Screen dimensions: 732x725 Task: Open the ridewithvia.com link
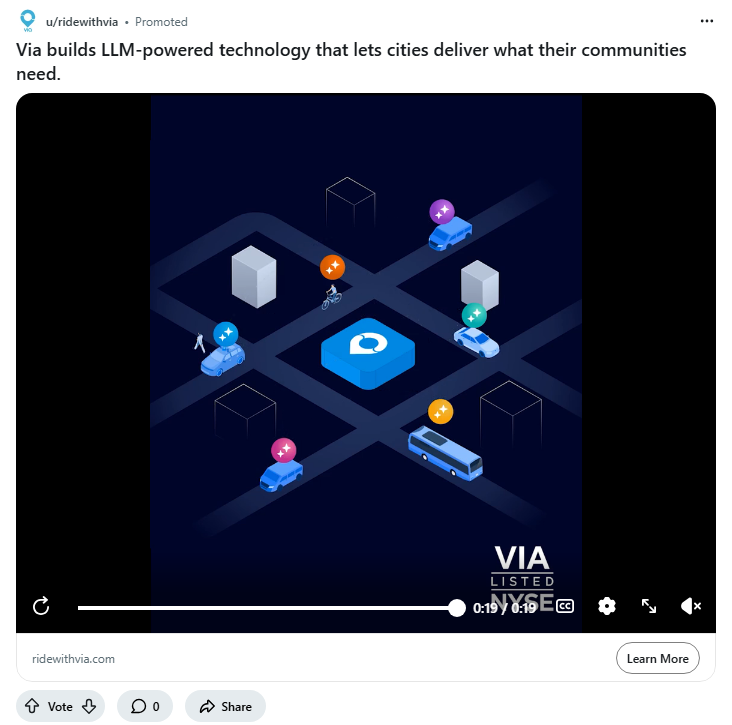point(73,659)
